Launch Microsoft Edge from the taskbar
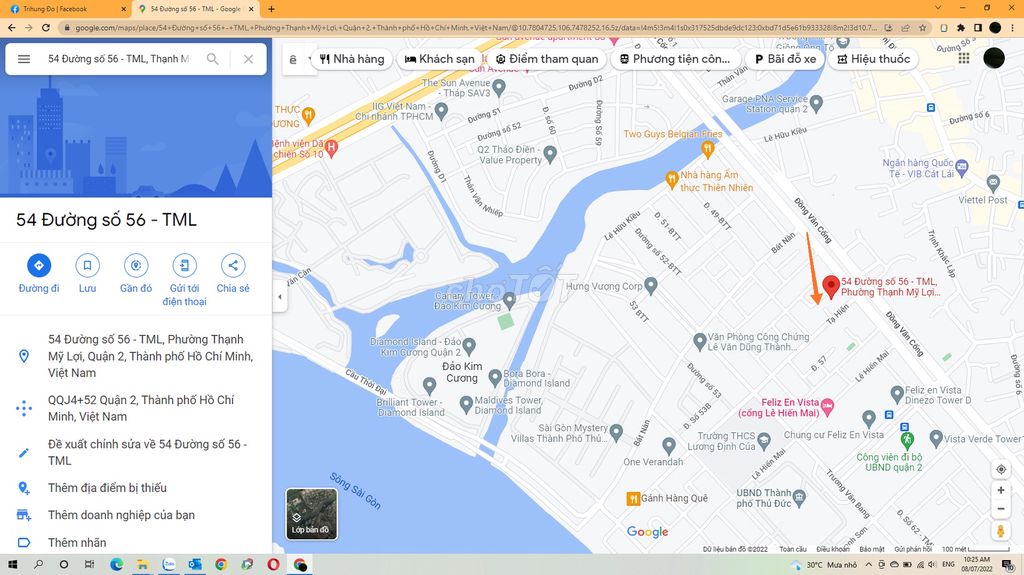1024x575 pixels. pyautogui.click(x=116, y=564)
